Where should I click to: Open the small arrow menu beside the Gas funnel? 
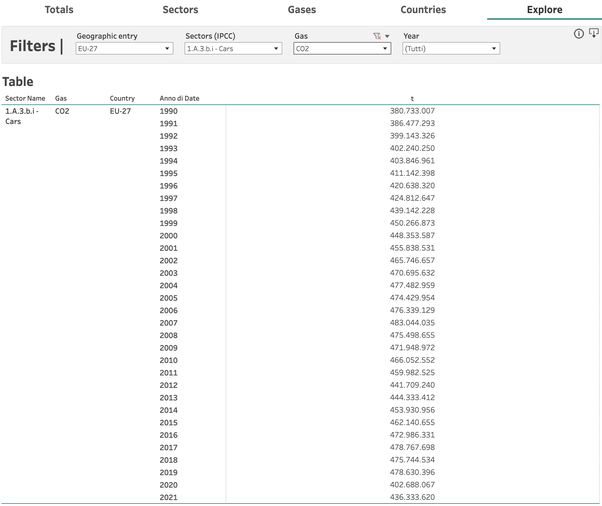[x=387, y=36]
